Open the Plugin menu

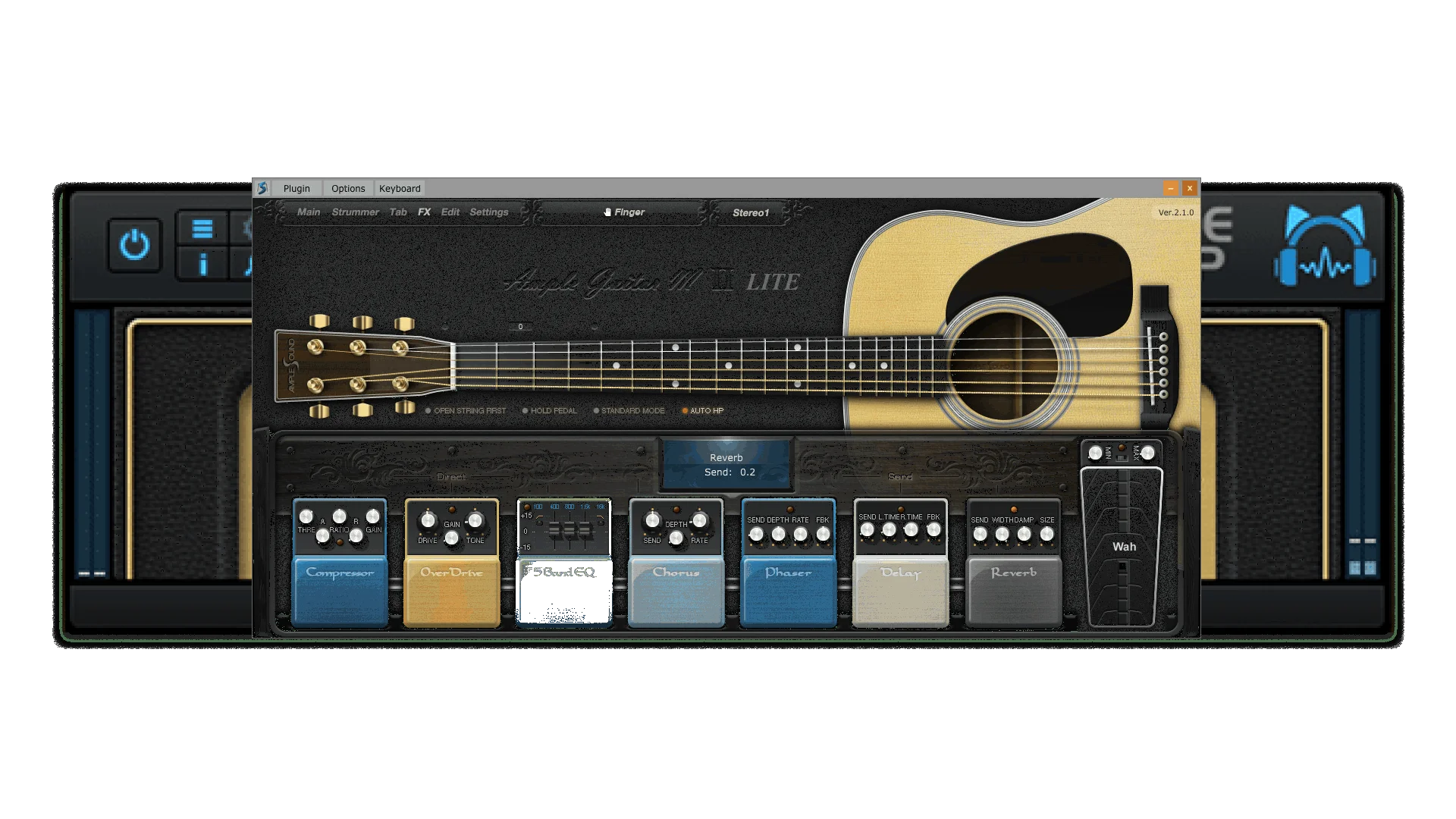pos(297,188)
